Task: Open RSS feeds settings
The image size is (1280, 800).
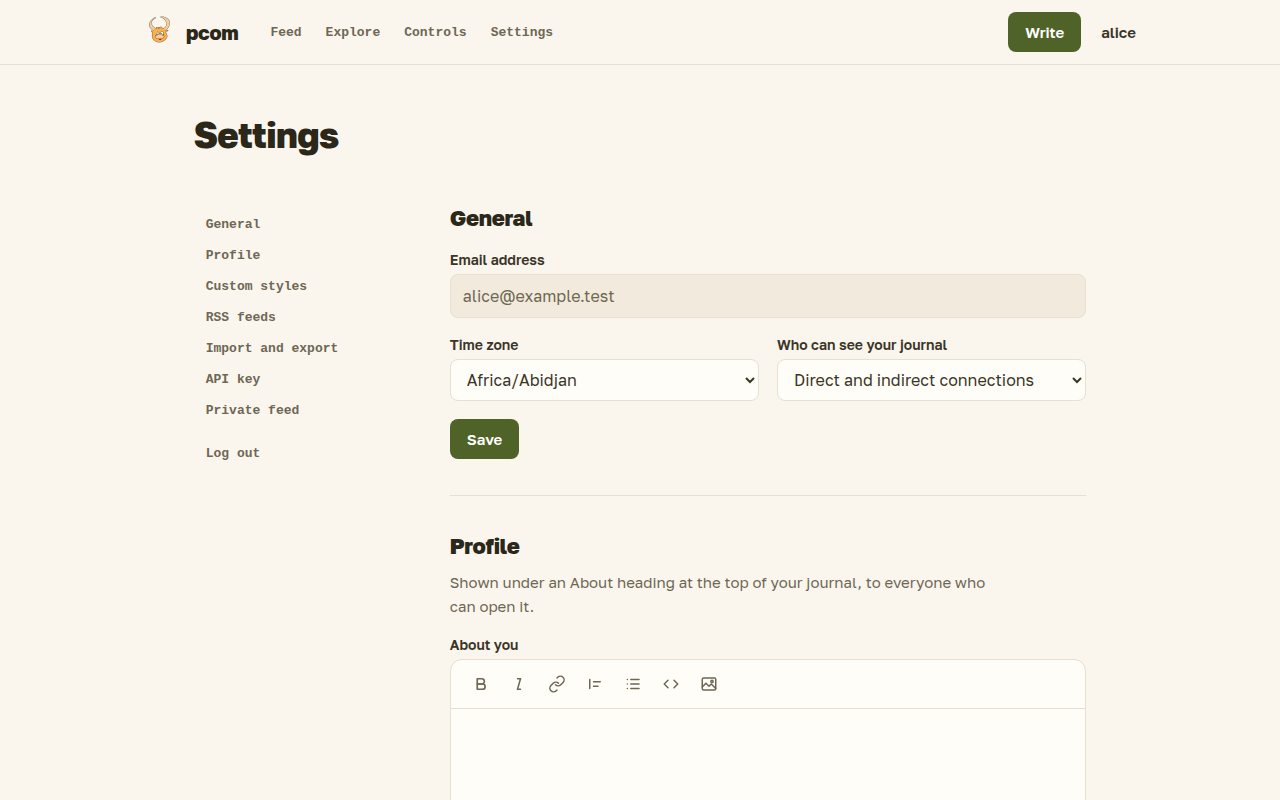Action: (x=241, y=317)
